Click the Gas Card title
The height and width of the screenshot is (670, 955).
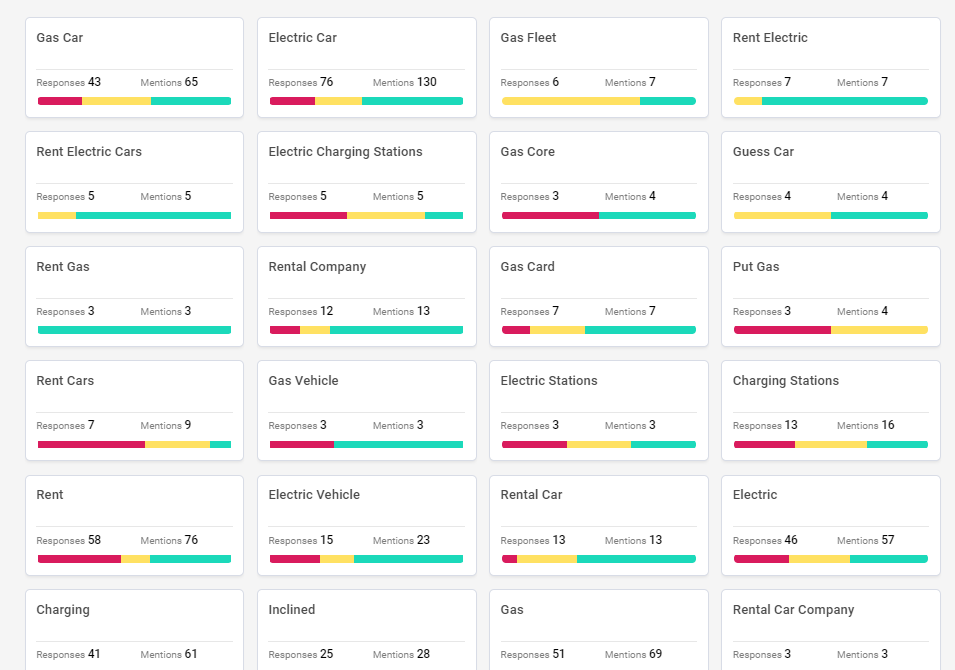(x=527, y=267)
